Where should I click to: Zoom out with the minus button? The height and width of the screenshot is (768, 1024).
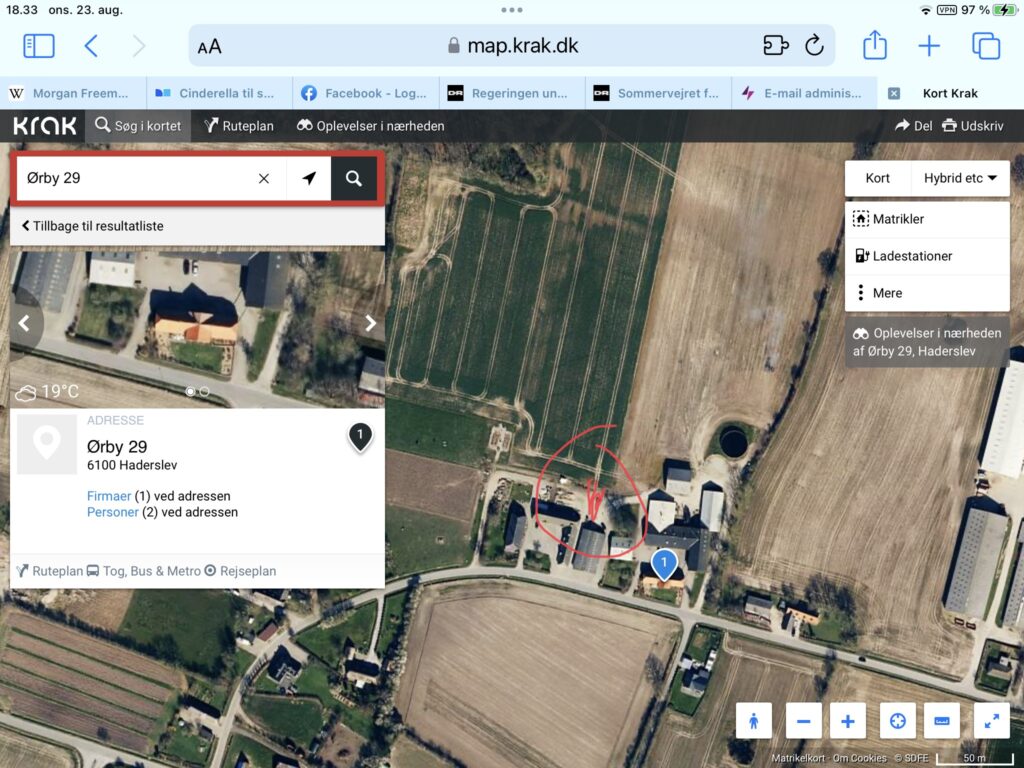(x=803, y=720)
